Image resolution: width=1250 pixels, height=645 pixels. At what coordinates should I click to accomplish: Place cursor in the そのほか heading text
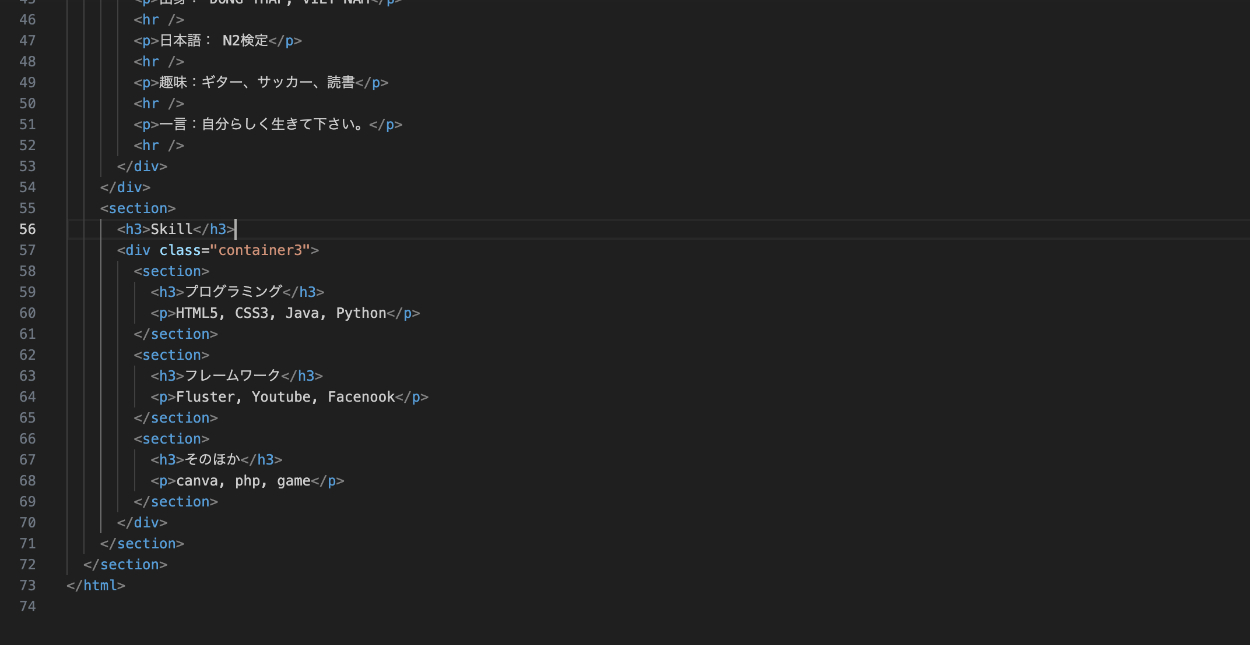click(212, 460)
